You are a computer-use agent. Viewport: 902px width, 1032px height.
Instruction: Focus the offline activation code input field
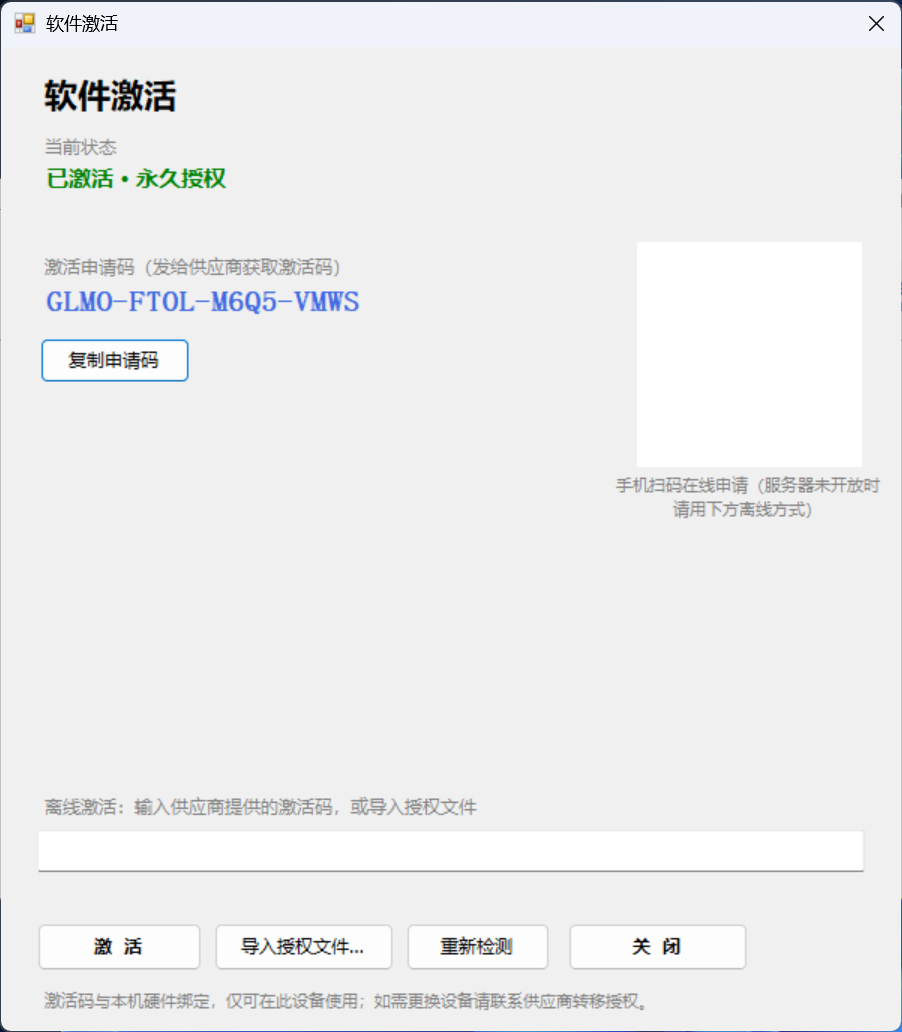tap(450, 851)
